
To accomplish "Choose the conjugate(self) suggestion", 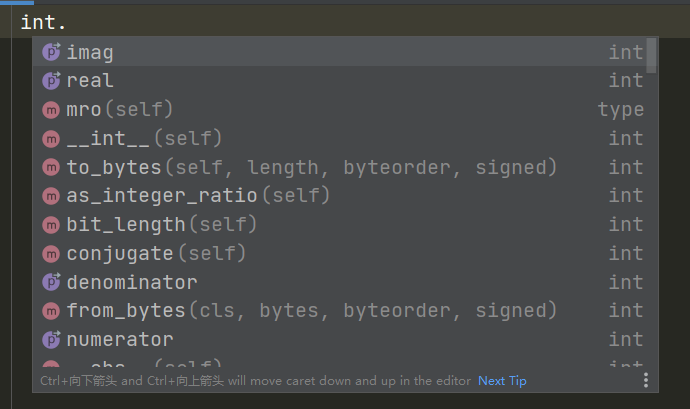I will pyautogui.click(x=156, y=254).
